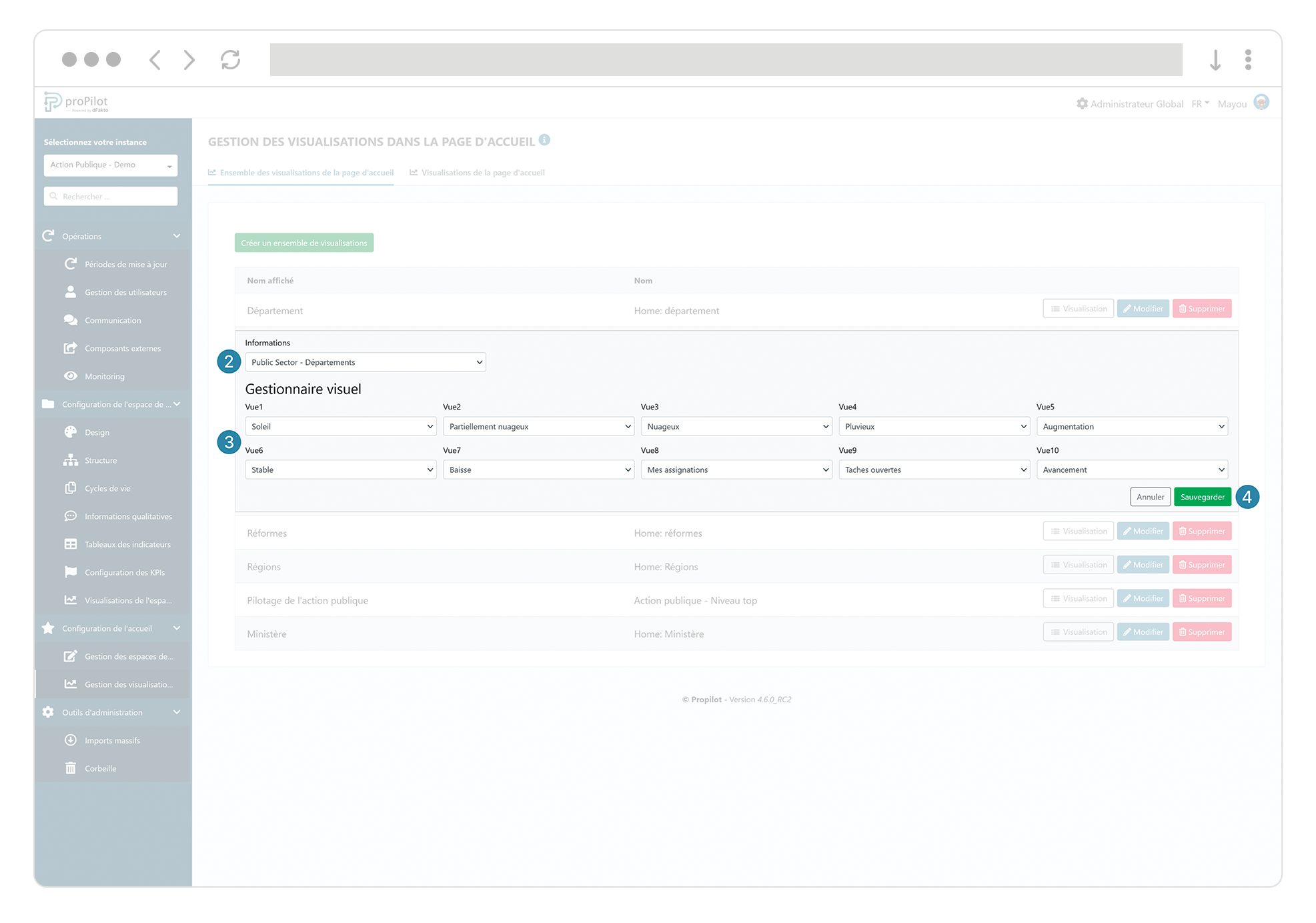Viewport: 1316px width, 923px height.
Task: Switch to the "Visualisations de la page d'accueil" tab
Action: [483, 172]
